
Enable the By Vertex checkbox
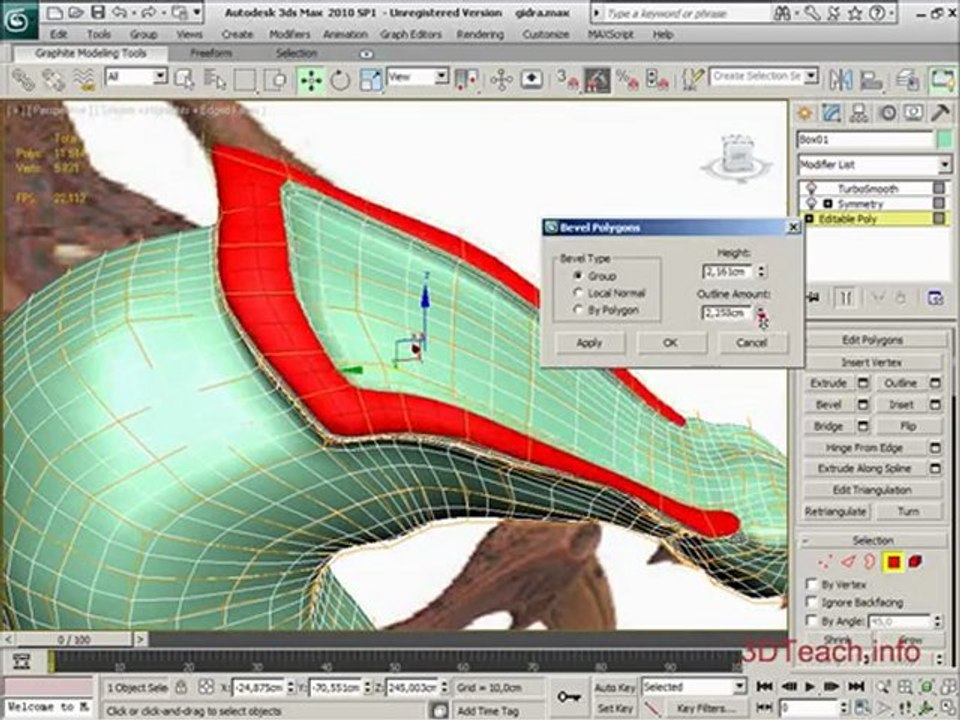[811, 584]
